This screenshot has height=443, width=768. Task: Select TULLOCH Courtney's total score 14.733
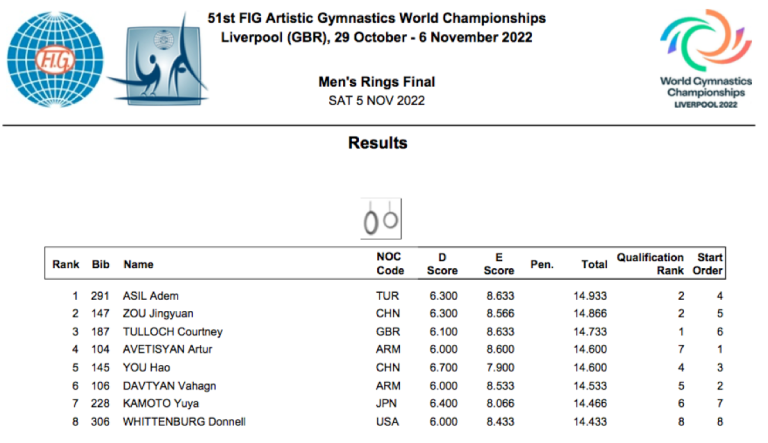590,332
